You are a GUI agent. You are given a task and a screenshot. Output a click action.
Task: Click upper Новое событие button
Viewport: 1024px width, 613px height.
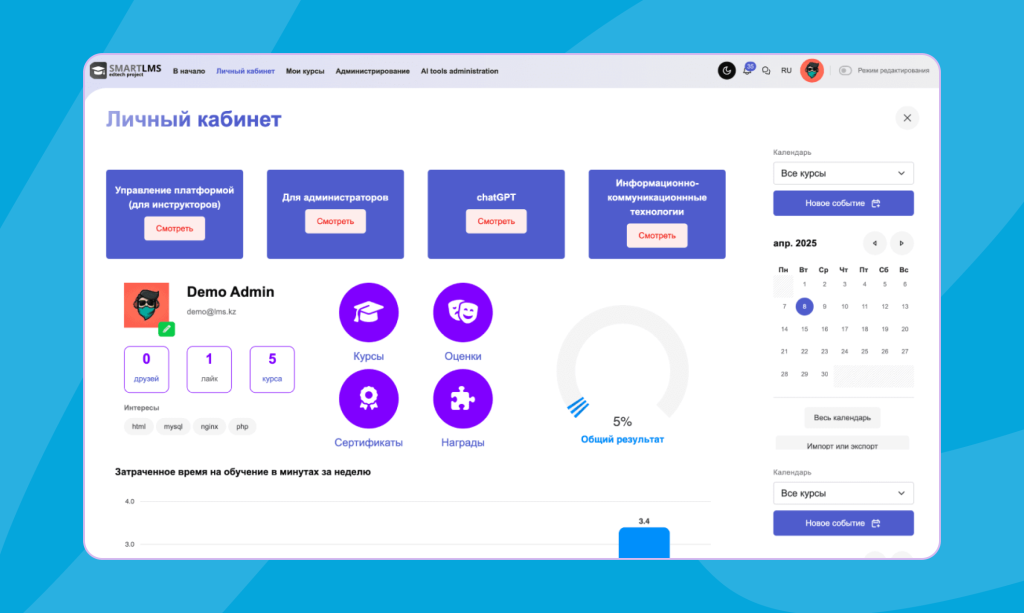coord(843,203)
